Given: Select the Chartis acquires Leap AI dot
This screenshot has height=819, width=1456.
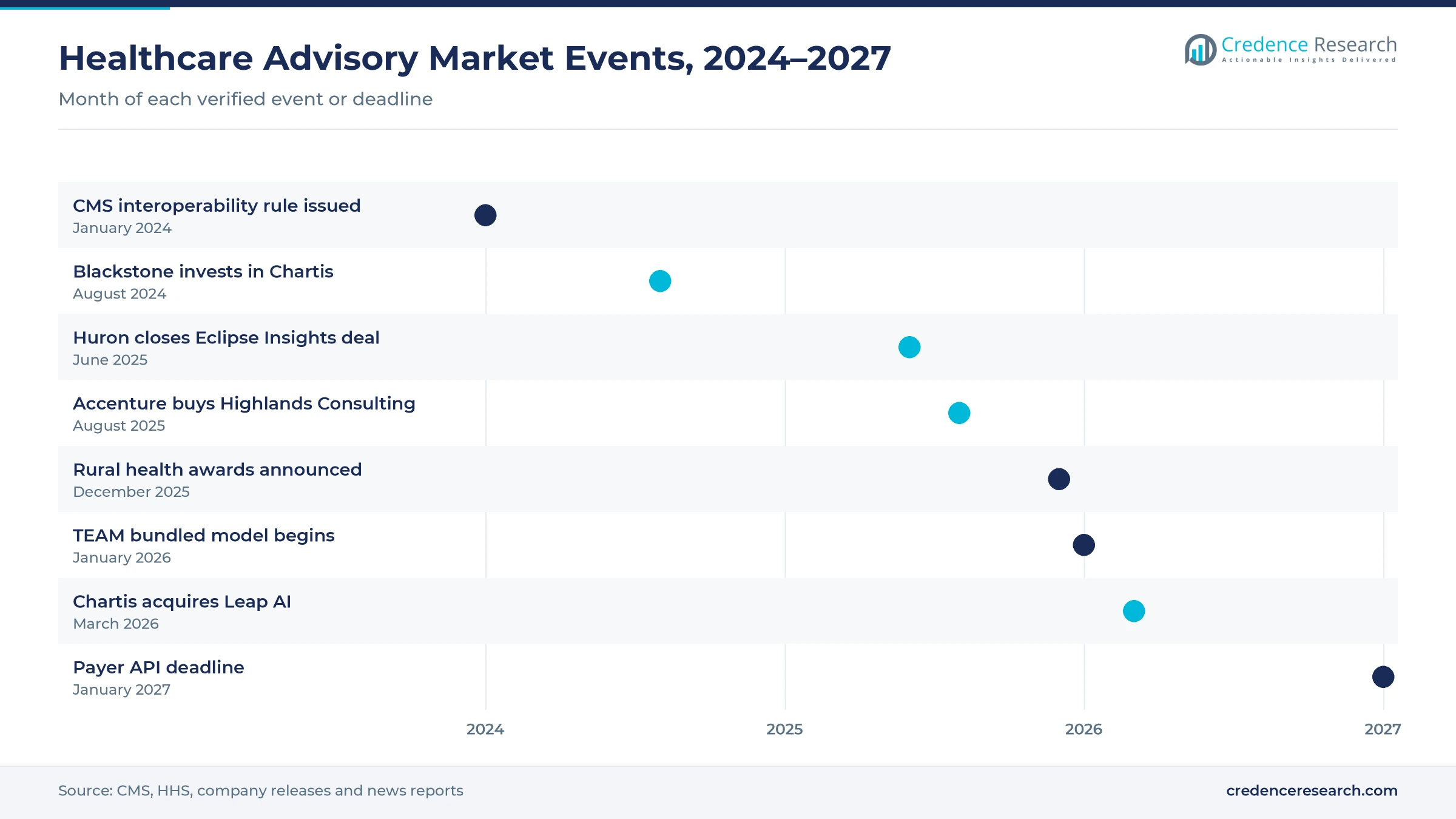Looking at the screenshot, I should pos(1134,611).
